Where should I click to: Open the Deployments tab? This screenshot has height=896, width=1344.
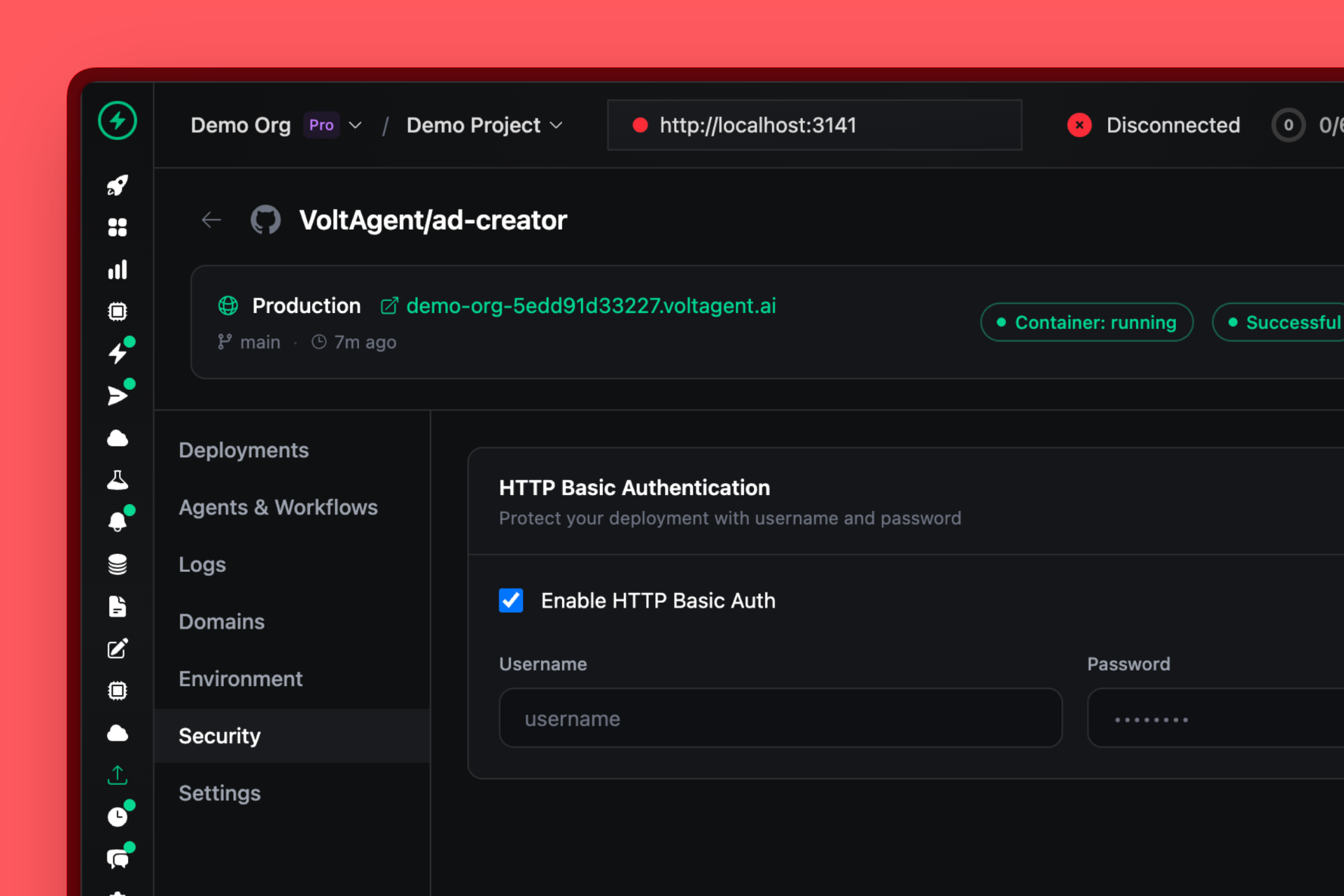pos(244,450)
